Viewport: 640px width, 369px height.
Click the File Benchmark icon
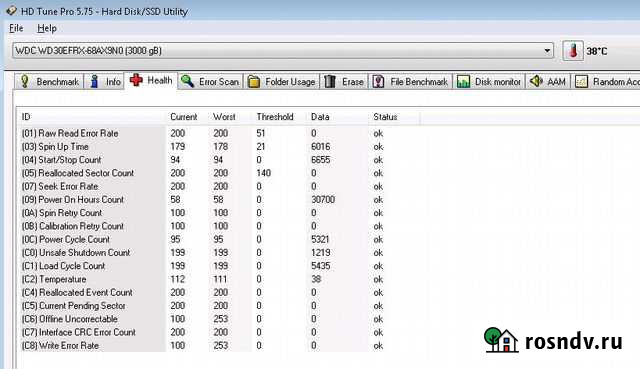point(378,82)
